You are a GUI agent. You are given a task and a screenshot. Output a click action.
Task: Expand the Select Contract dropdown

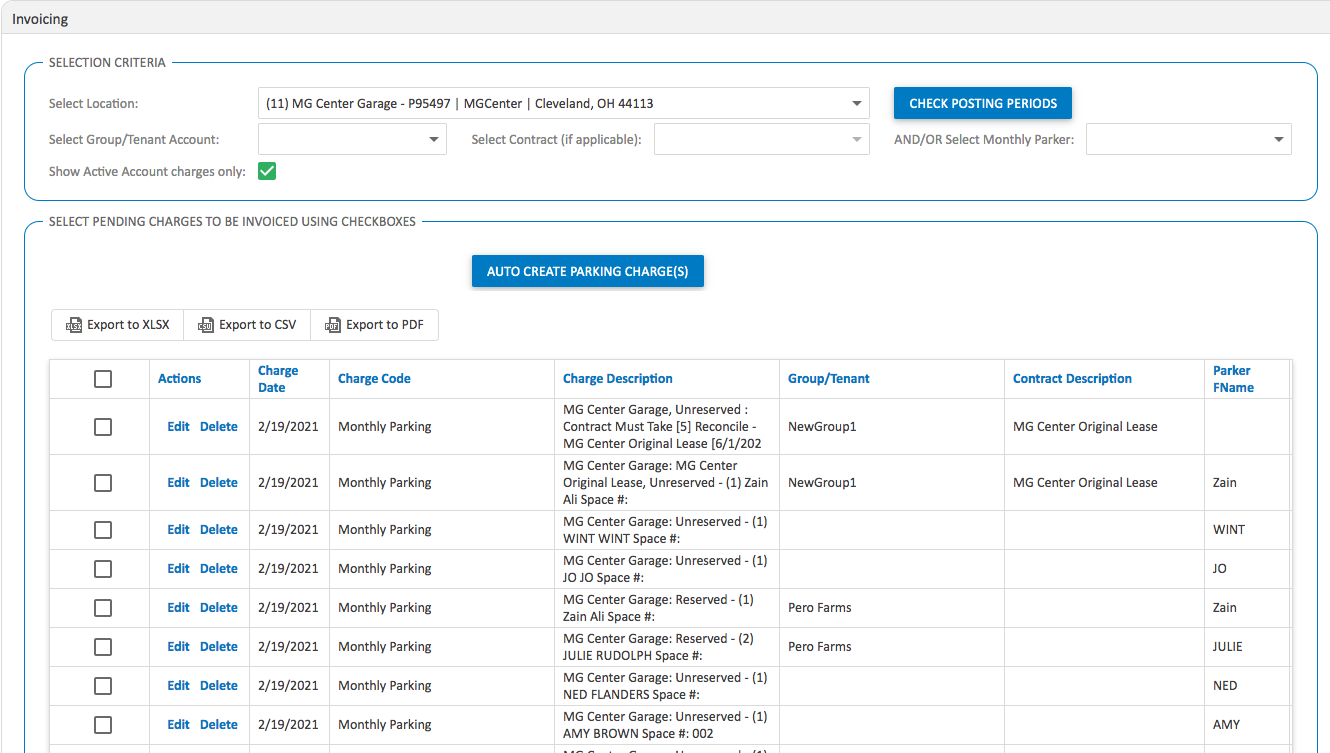pos(855,139)
